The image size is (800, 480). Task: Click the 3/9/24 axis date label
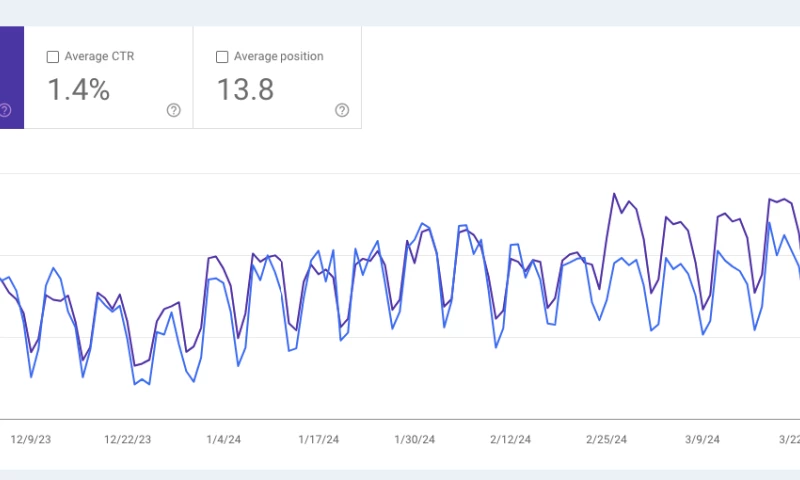701,439
